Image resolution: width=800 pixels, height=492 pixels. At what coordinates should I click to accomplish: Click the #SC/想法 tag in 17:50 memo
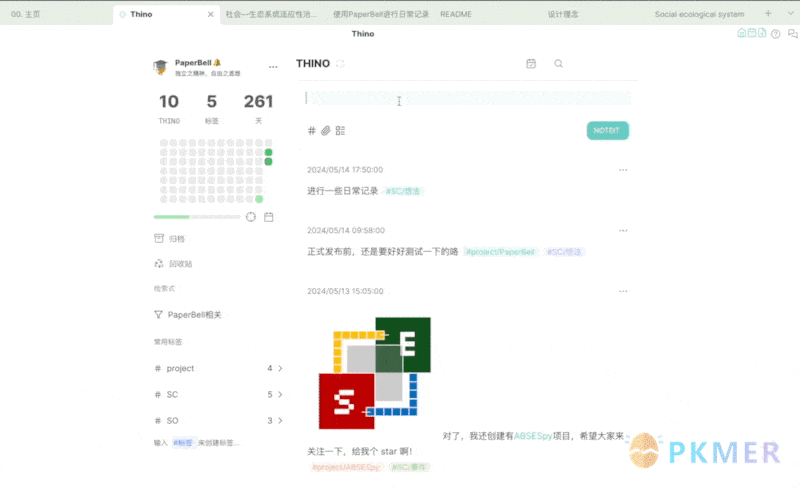coord(403,191)
